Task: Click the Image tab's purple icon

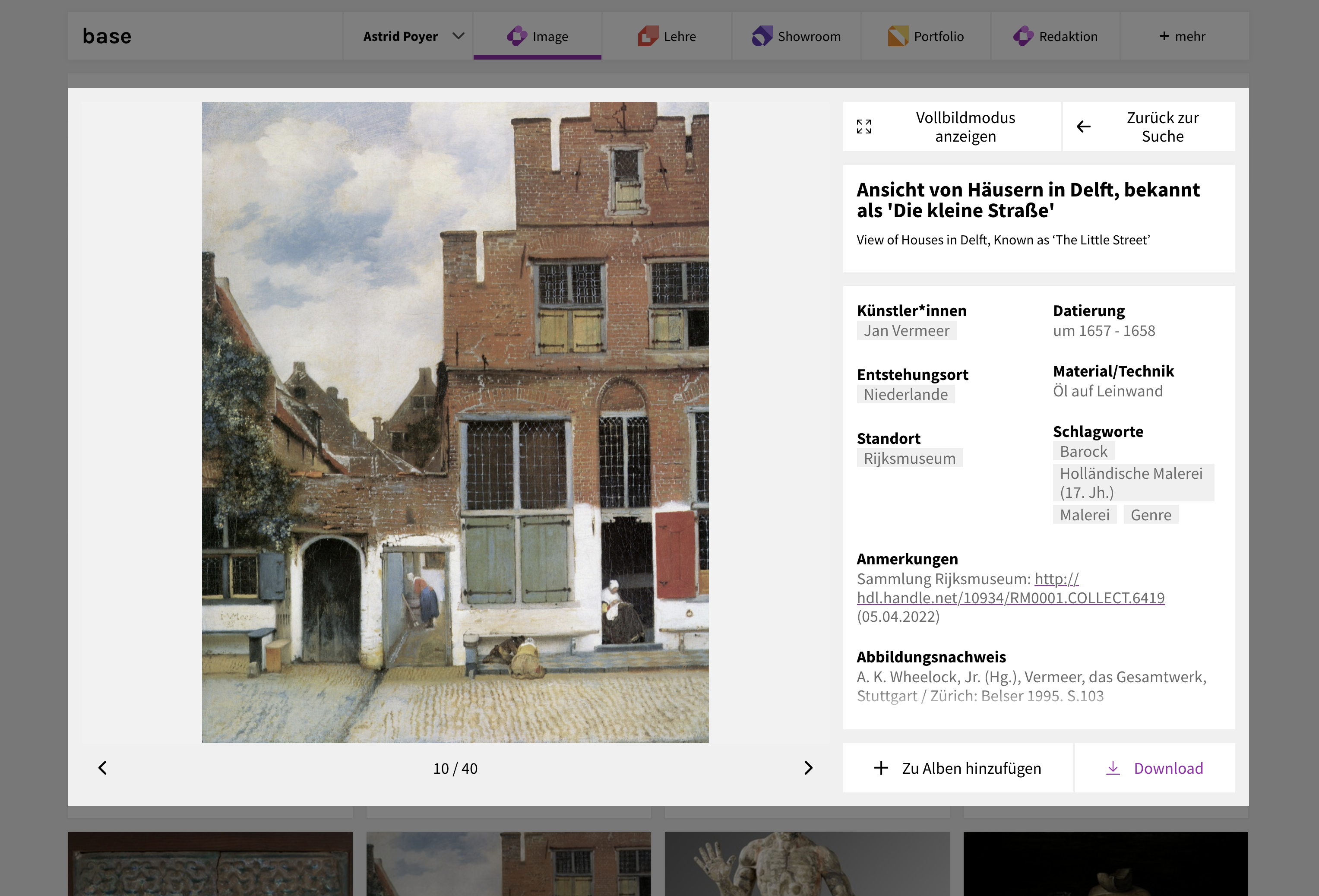Action: click(516, 36)
